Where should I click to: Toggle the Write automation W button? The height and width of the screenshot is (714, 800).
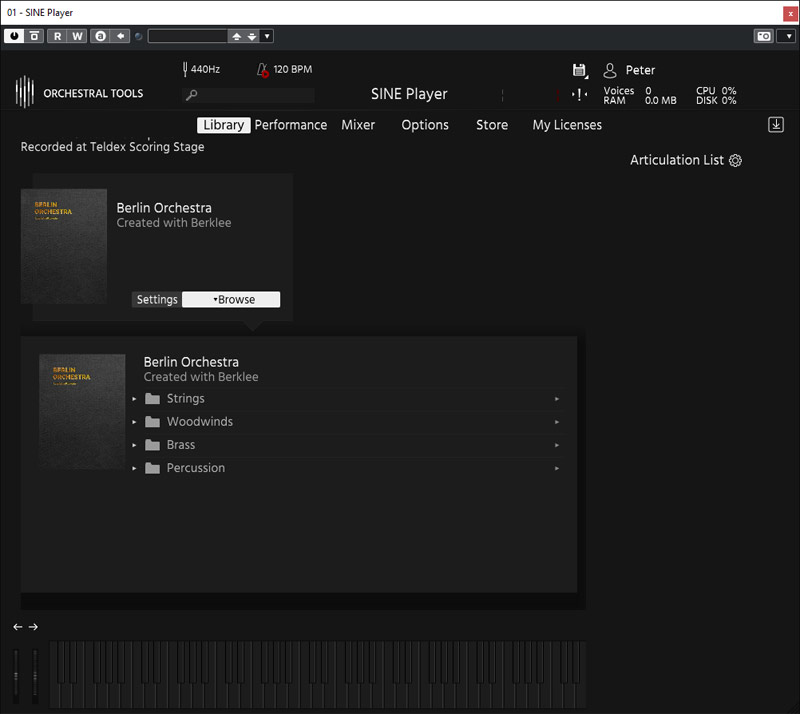[77, 36]
